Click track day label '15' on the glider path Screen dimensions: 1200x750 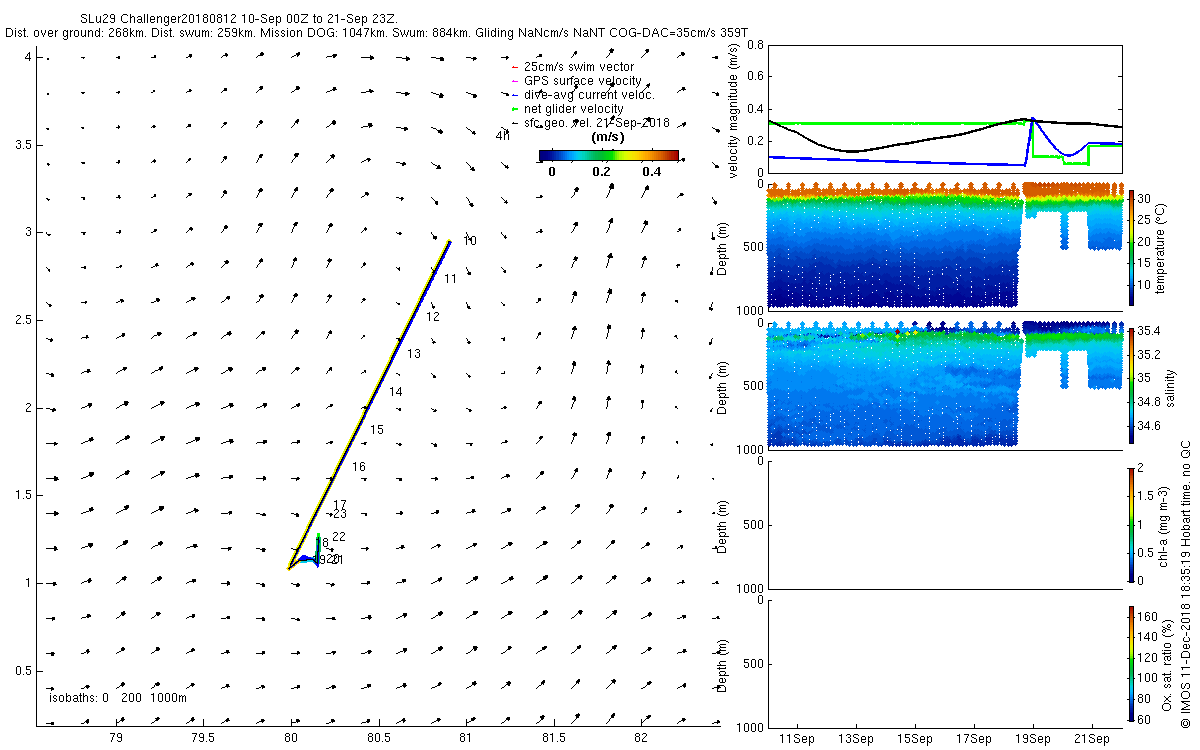tap(377, 430)
